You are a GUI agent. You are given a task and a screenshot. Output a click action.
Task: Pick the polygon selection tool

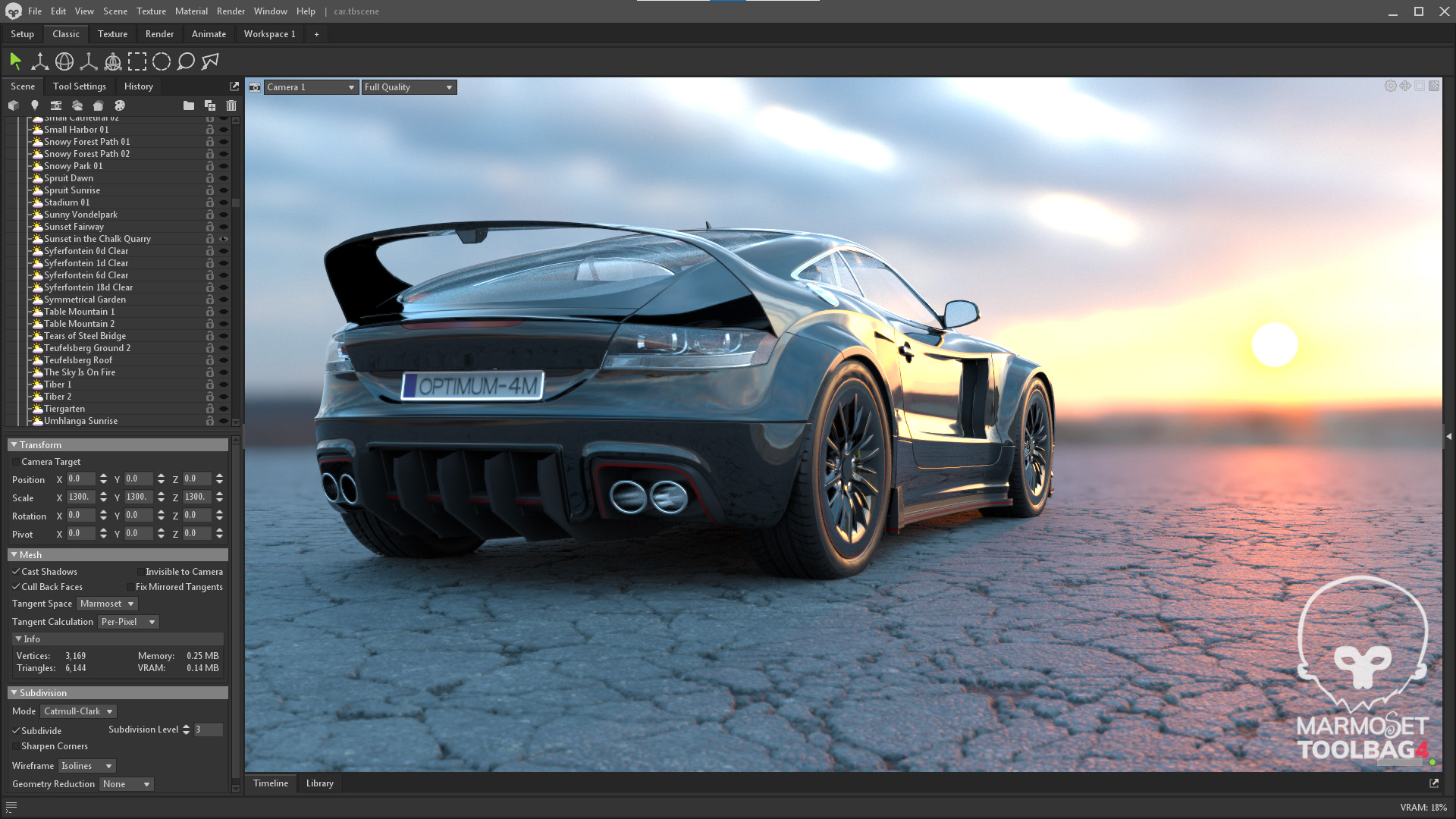click(210, 61)
